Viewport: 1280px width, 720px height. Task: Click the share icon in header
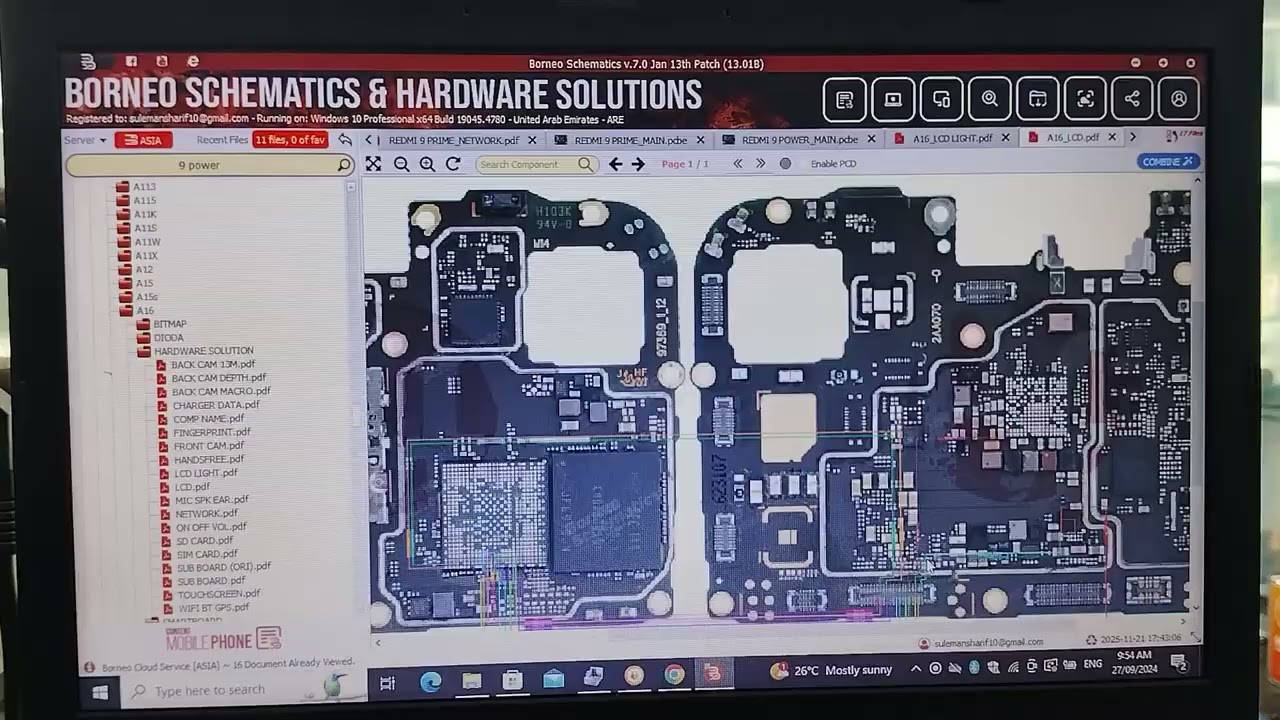click(1132, 99)
